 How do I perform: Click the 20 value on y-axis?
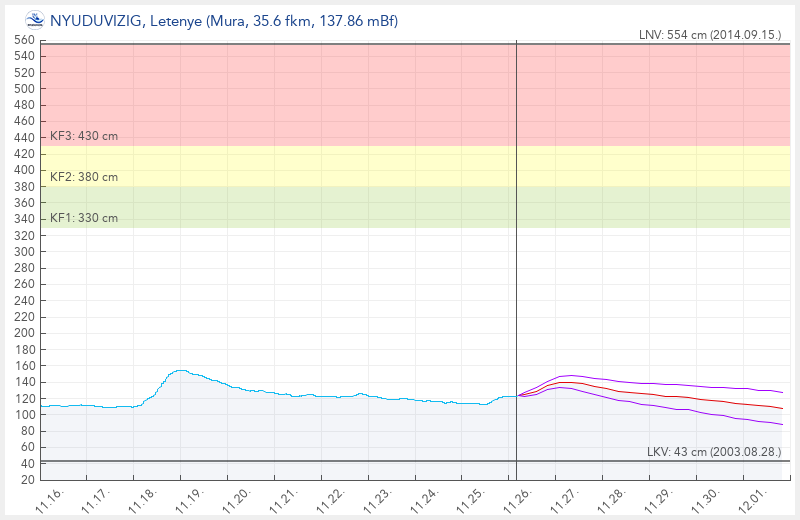(28, 480)
